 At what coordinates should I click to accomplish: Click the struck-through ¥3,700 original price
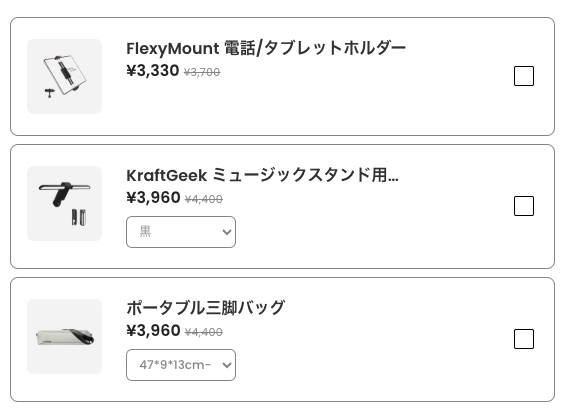202,72
